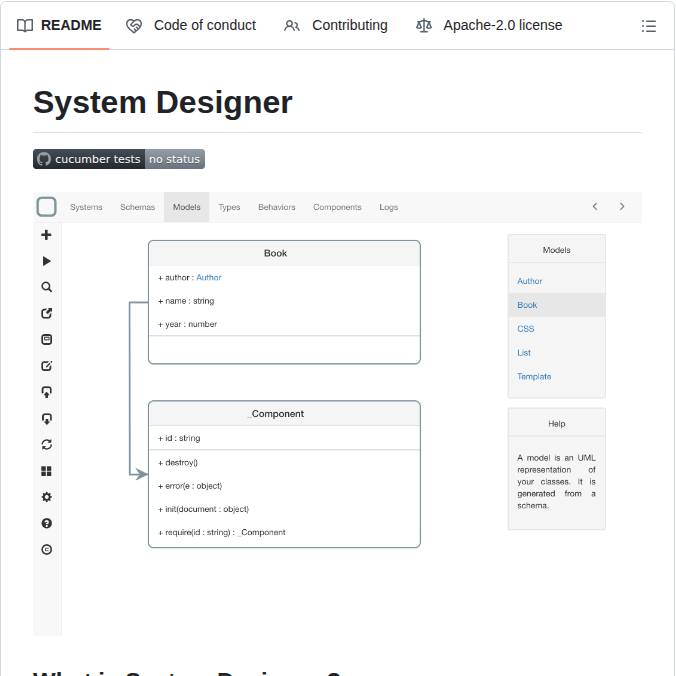Open the Contributing tab
This screenshot has width=676, height=676.
(336, 25)
